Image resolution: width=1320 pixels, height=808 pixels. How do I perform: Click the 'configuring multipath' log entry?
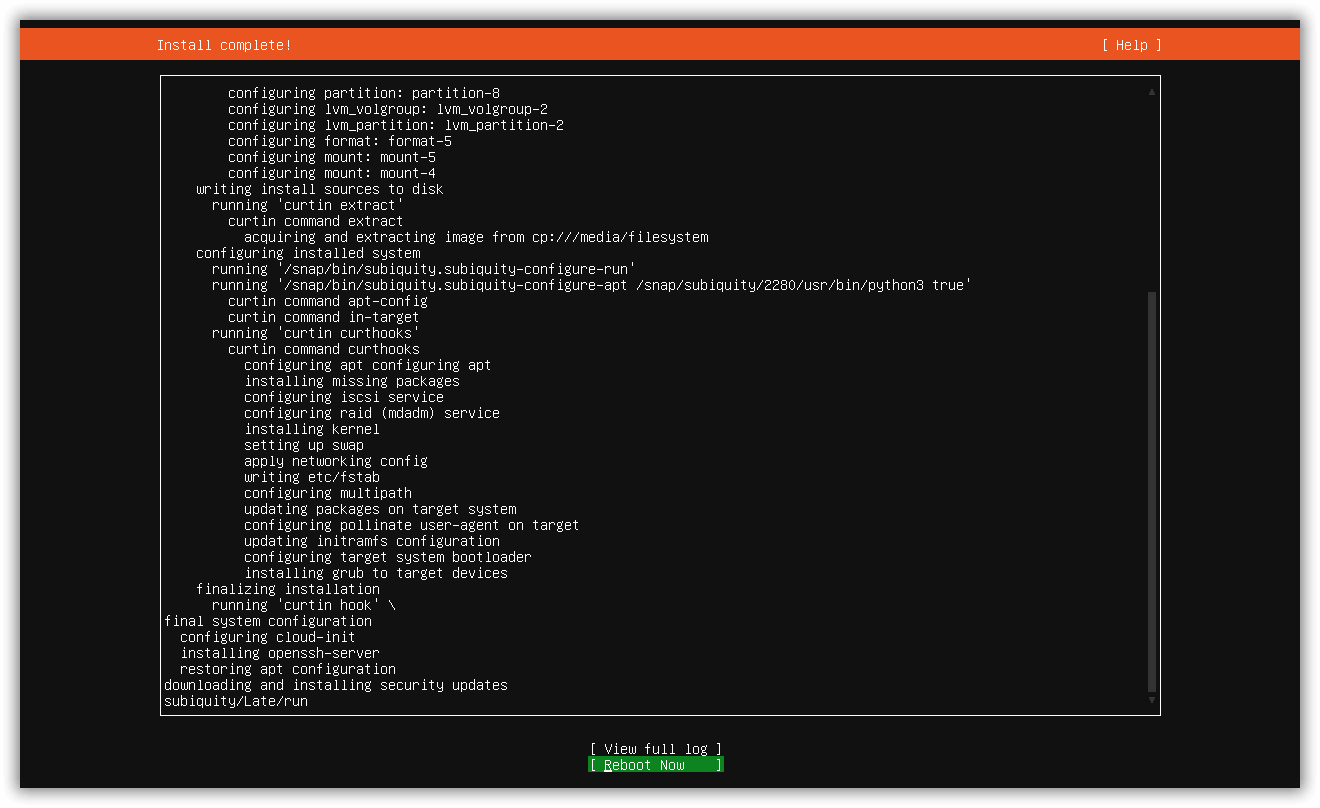[328, 493]
